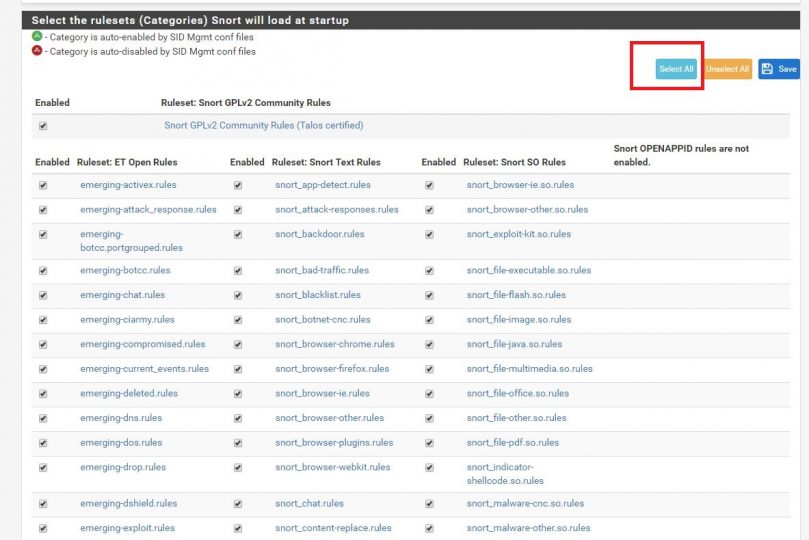This screenshot has height=540, width=809.
Task: Click 'Ruleset: Snort Text Rules' column header
Action: [x=326, y=162]
